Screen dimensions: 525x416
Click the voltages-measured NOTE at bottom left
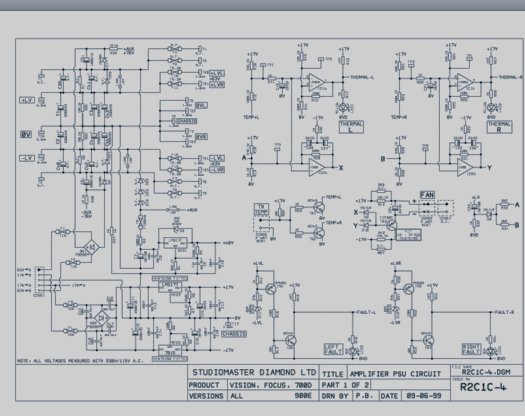[80, 361]
